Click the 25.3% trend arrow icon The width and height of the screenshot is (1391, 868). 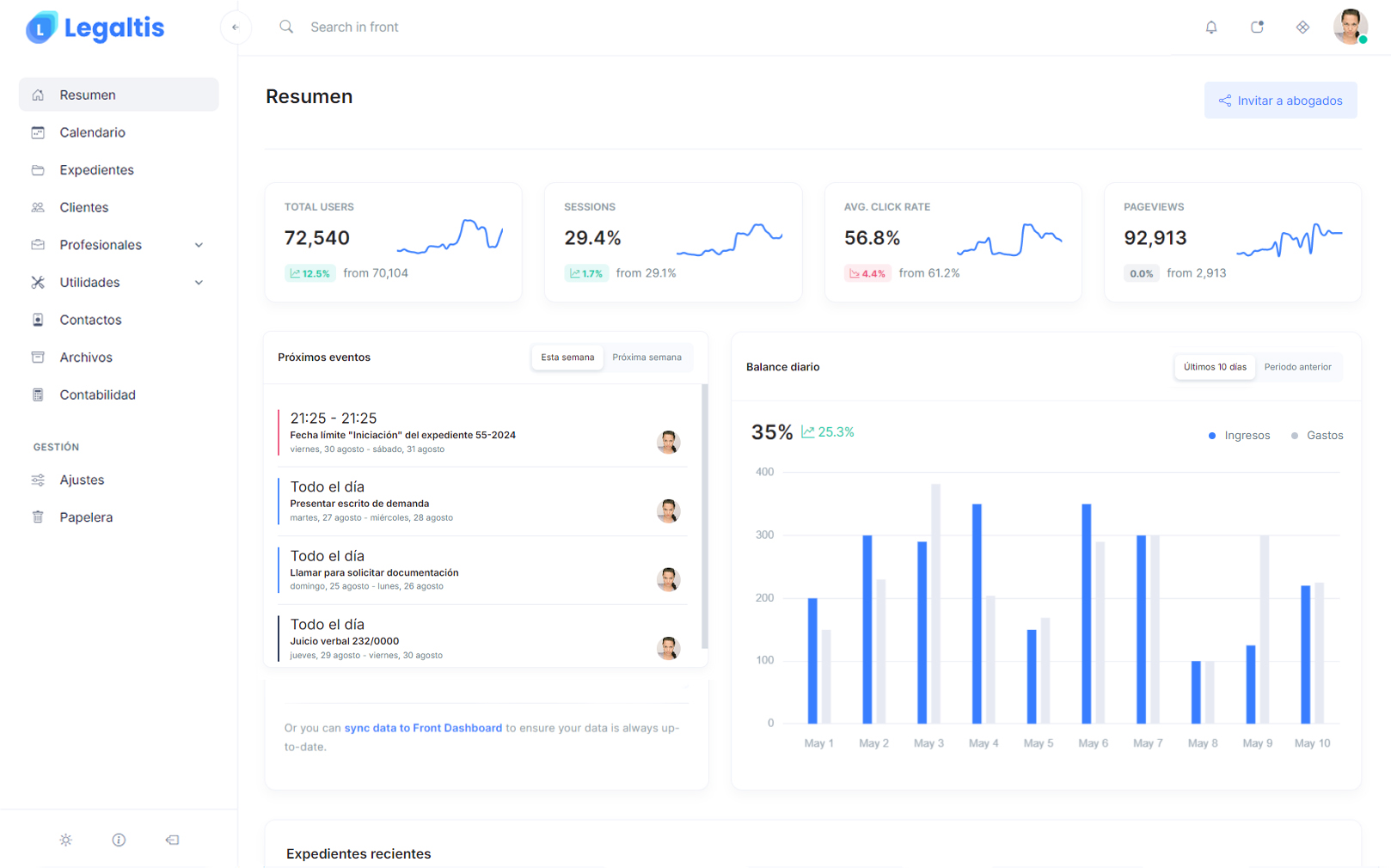(808, 431)
